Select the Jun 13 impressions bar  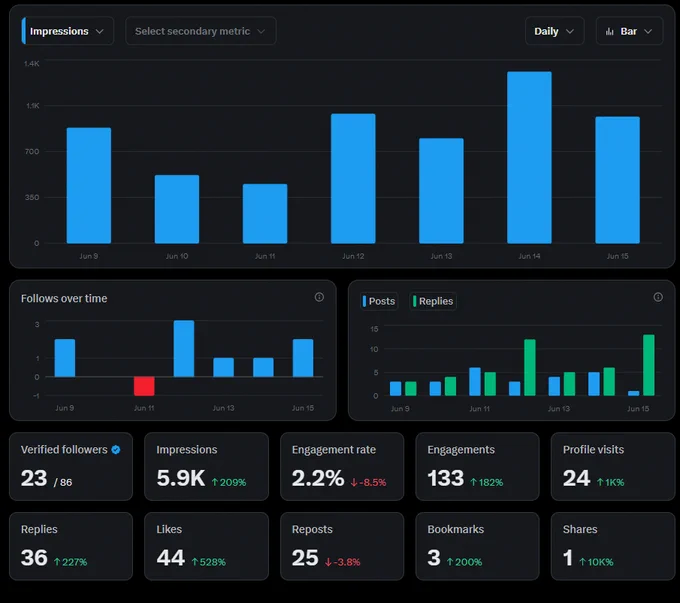(441, 191)
